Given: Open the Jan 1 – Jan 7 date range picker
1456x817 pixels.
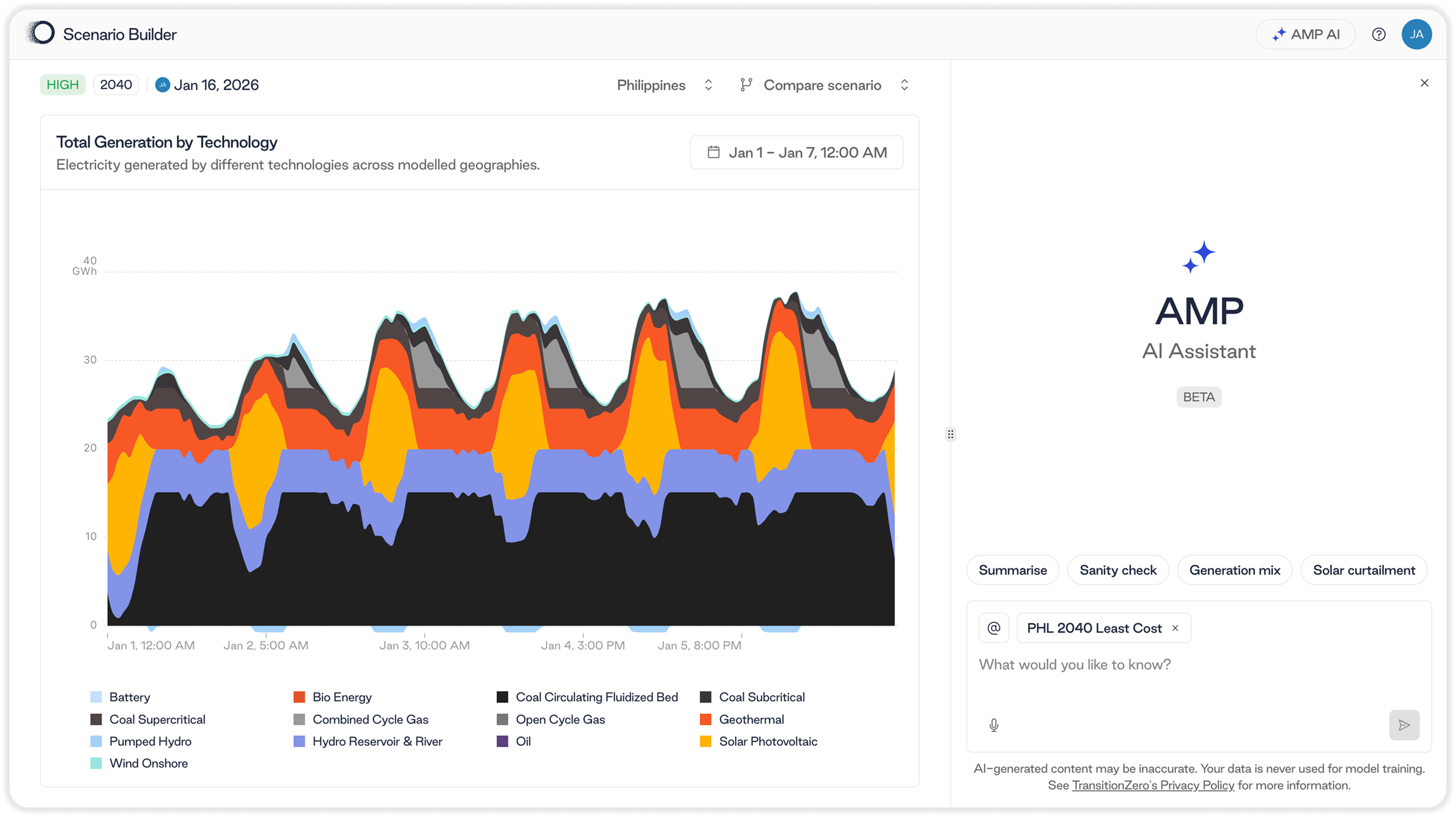Looking at the screenshot, I should 796,153.
